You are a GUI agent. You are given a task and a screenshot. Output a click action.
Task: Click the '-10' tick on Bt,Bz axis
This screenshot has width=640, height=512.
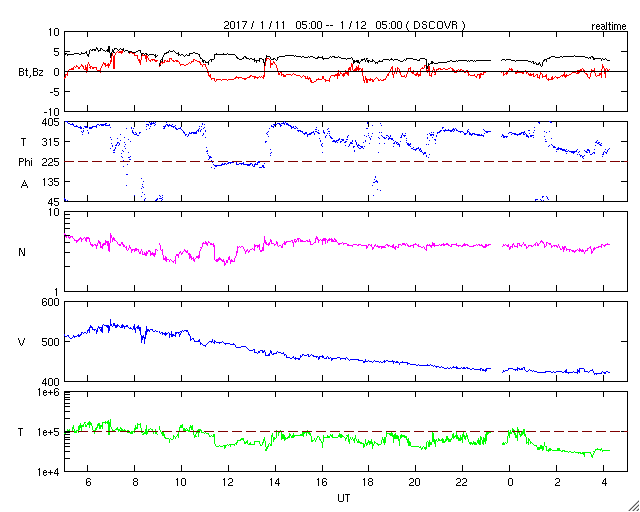(52, 111)
